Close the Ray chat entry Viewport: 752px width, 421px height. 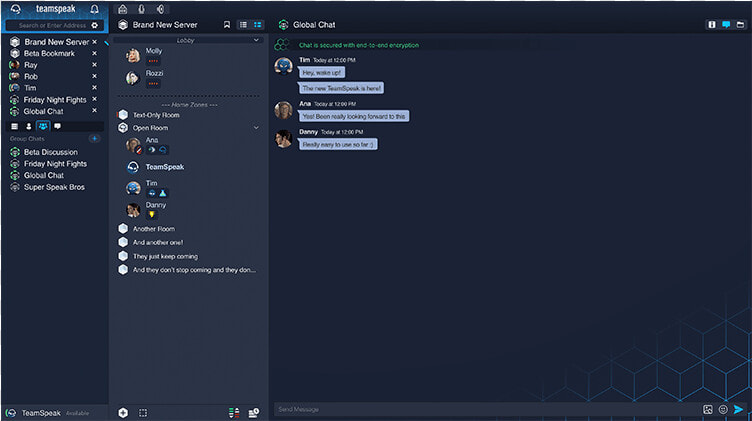(x=94, y=65)
